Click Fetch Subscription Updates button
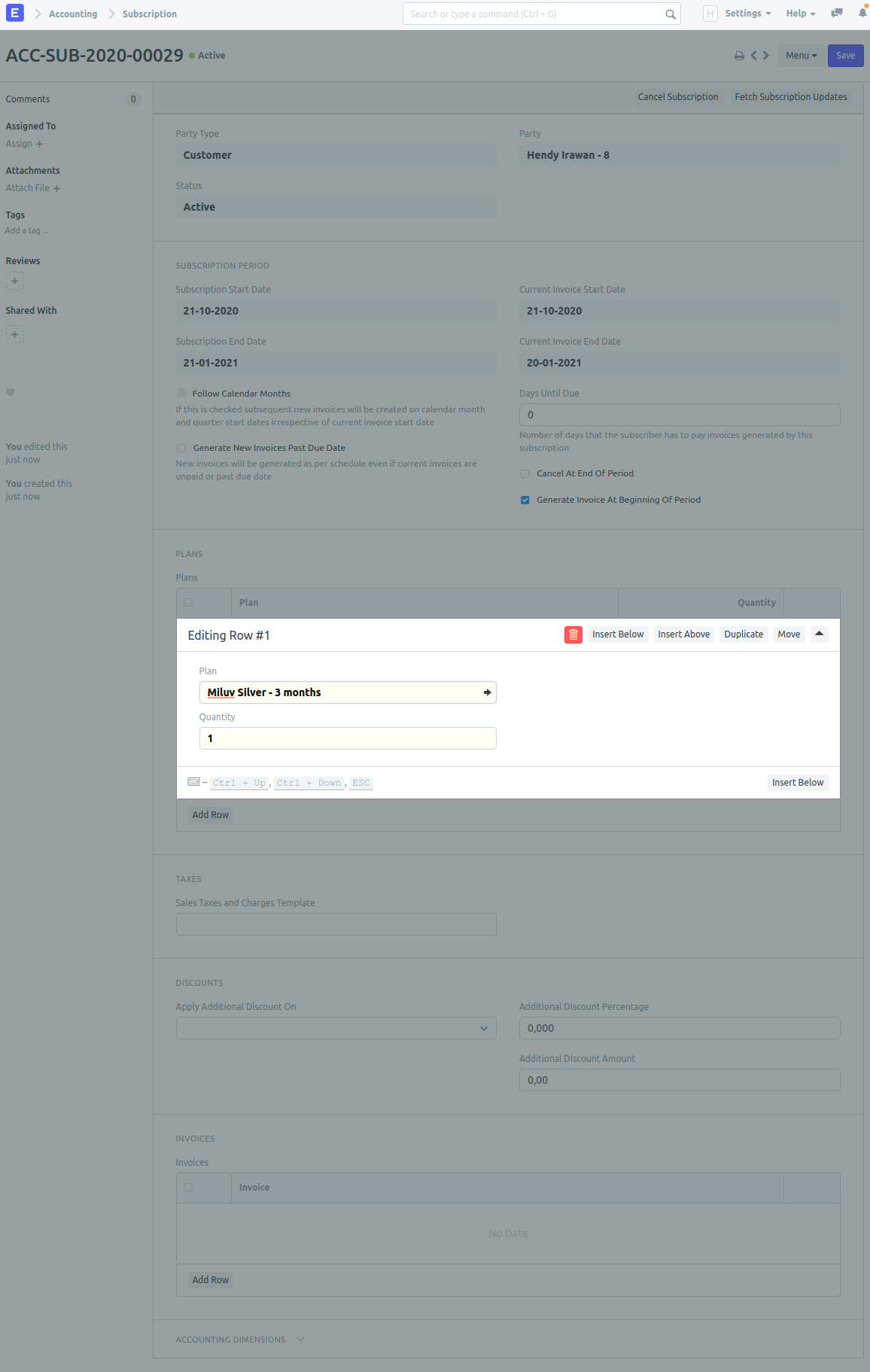Image resolution: width=870 pixels, height=1372 pixels. [x=791, y=96]
